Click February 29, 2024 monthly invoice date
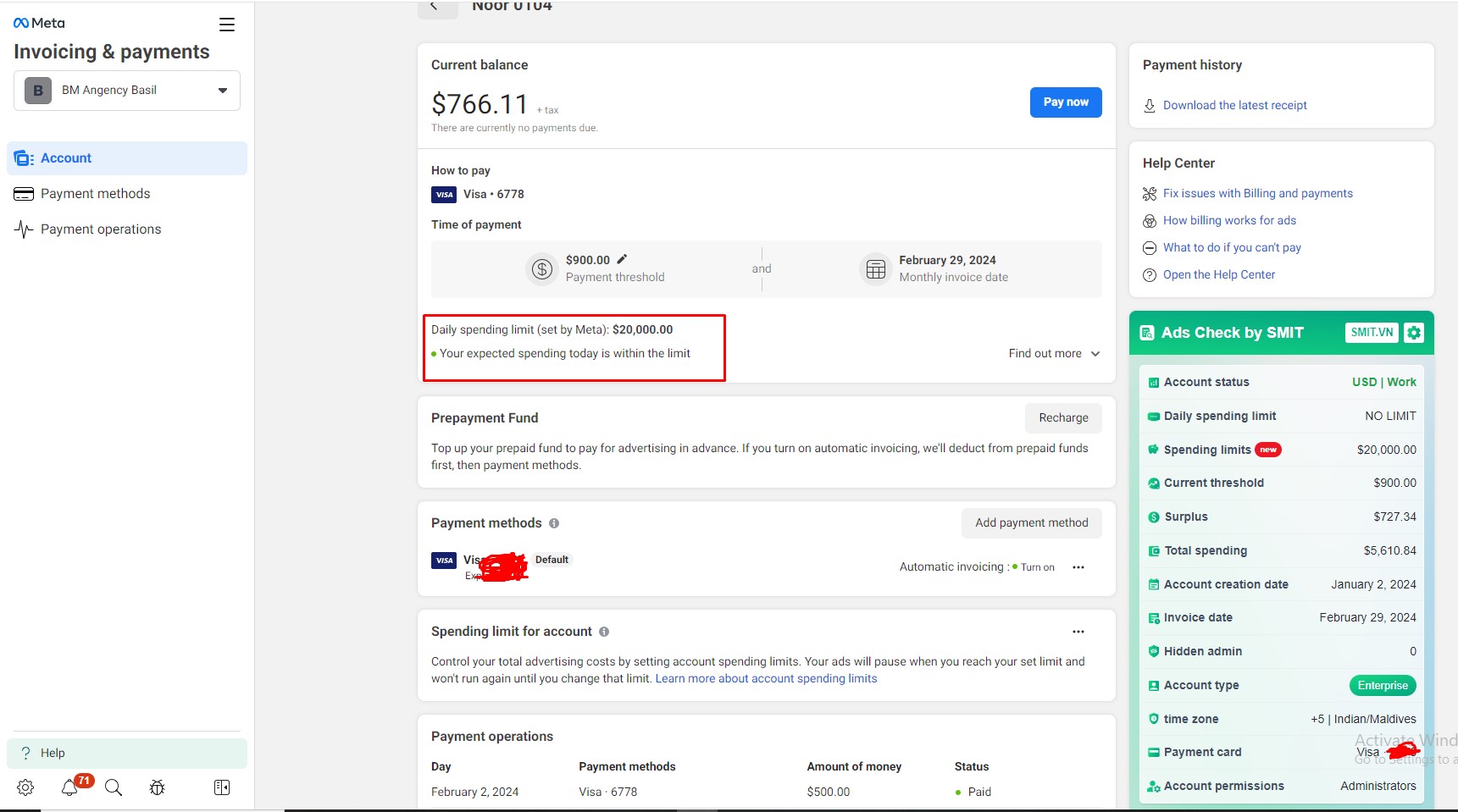Viewport: 1458px width, 812px height. coord(947,260)
